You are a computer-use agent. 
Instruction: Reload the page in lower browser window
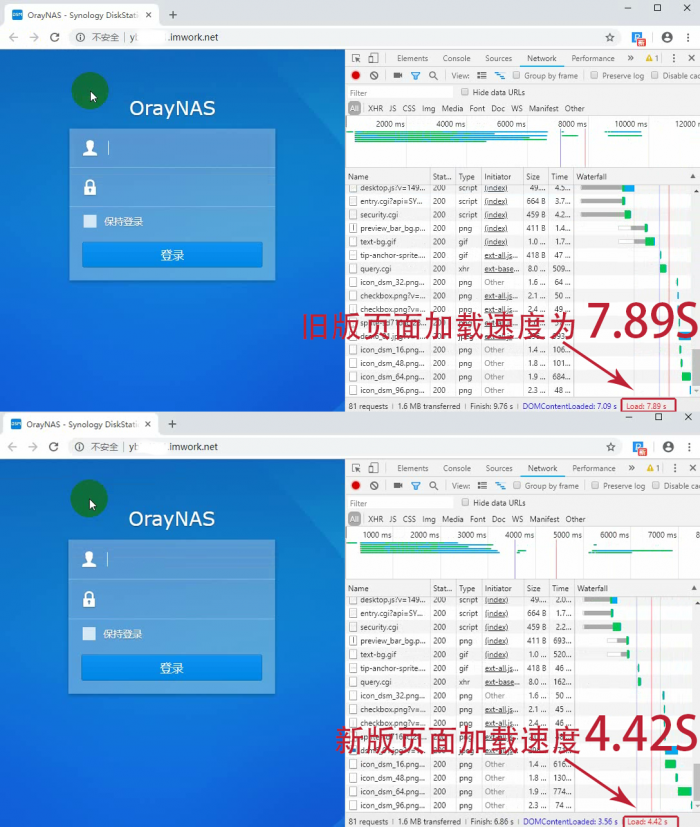point(53,447)
